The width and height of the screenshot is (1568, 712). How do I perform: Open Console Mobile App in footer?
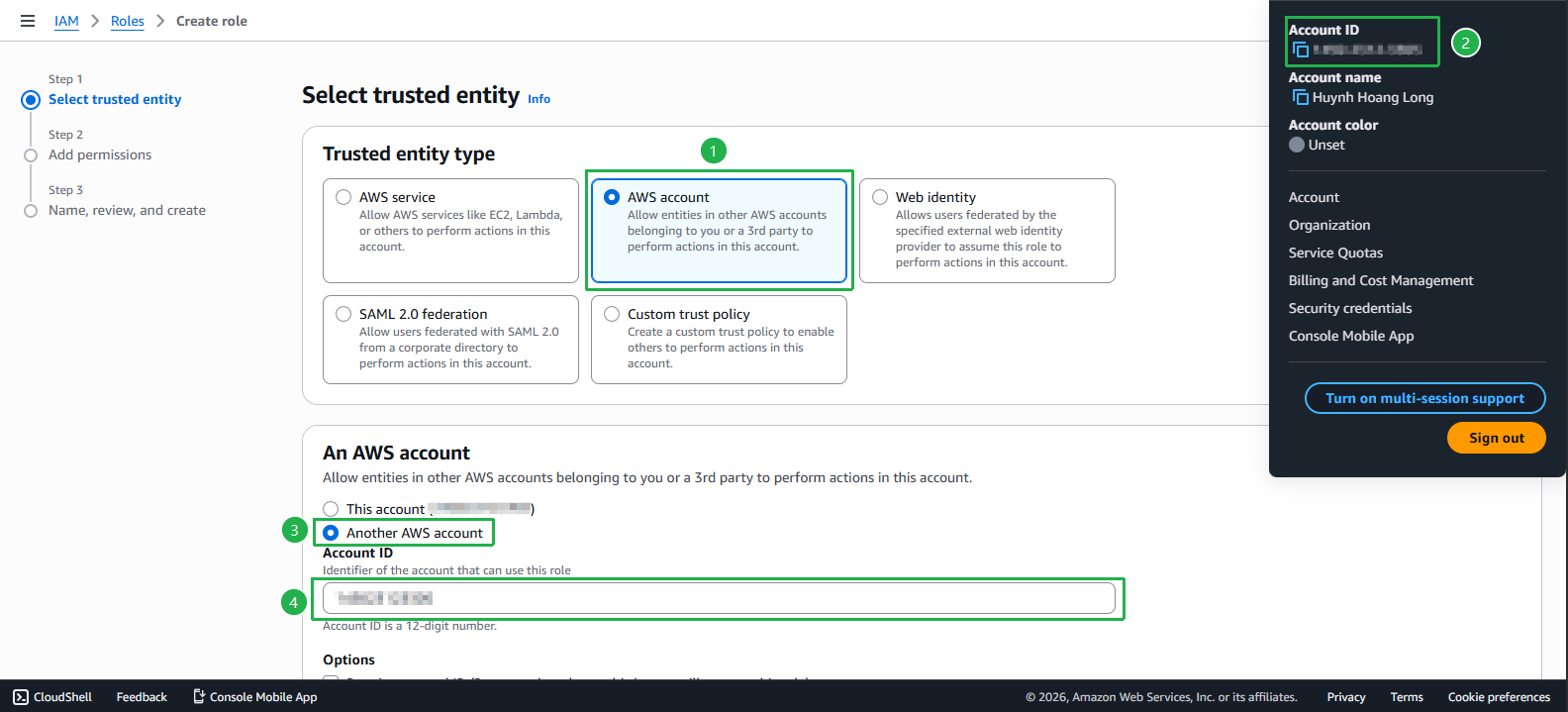254,697
